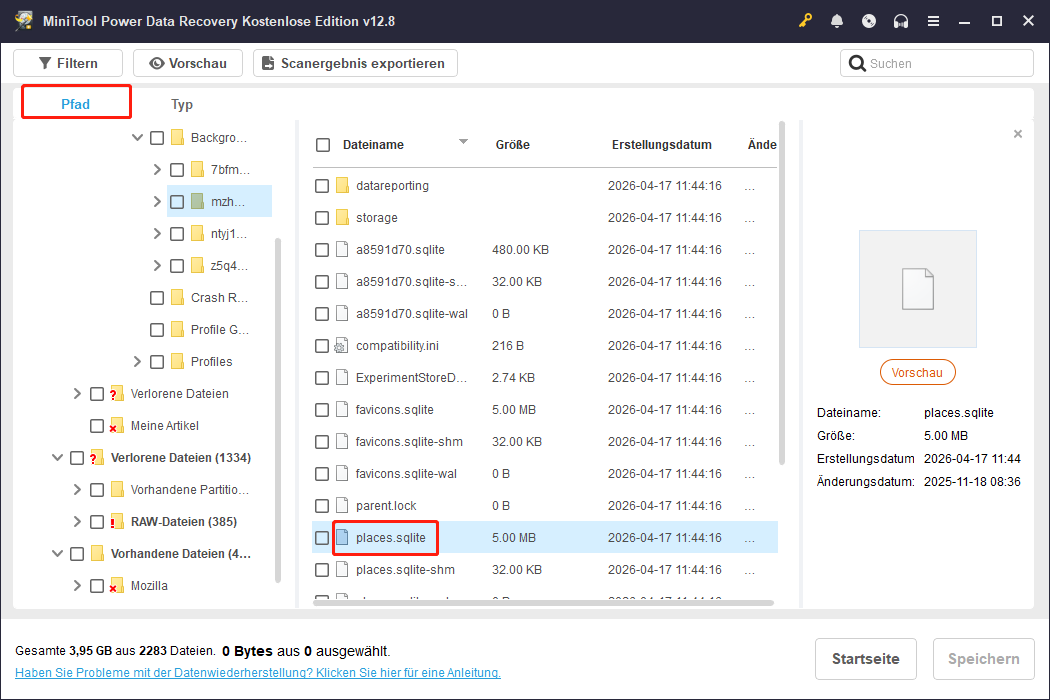Click the Profiles folder icon
The image size is (1050, 700).
177,362
